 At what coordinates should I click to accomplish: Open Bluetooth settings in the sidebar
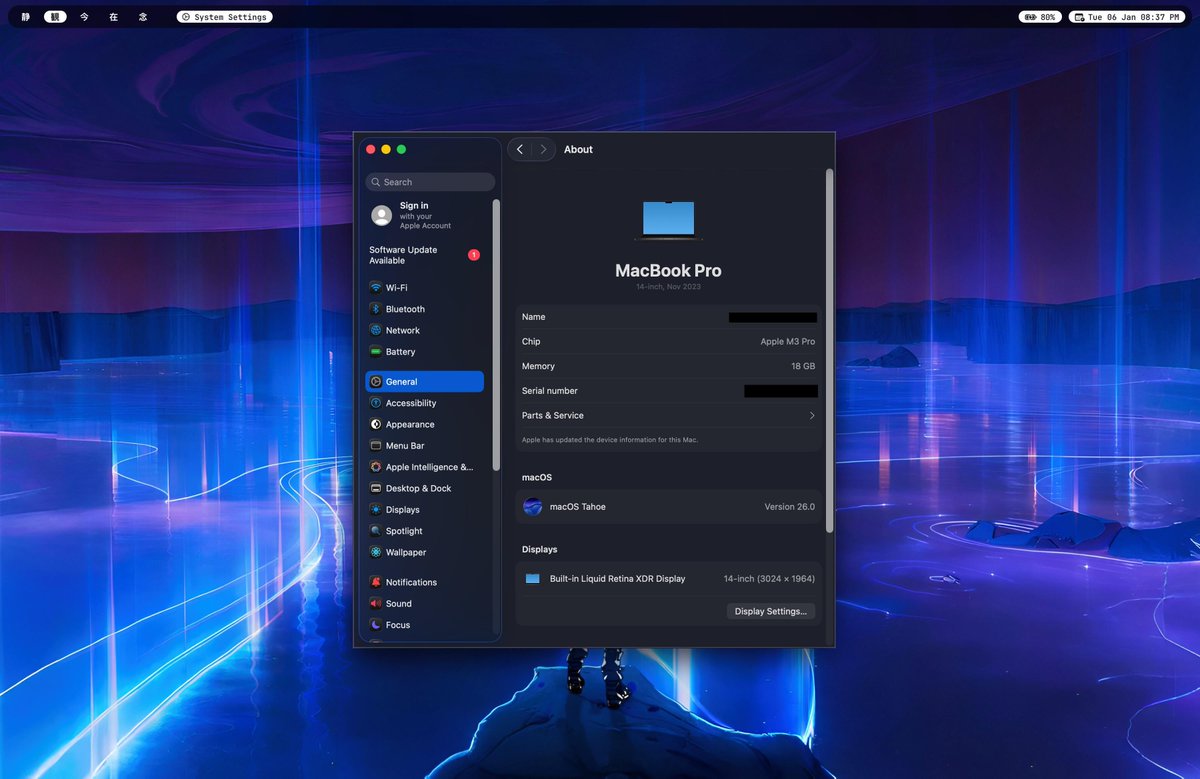424,309
